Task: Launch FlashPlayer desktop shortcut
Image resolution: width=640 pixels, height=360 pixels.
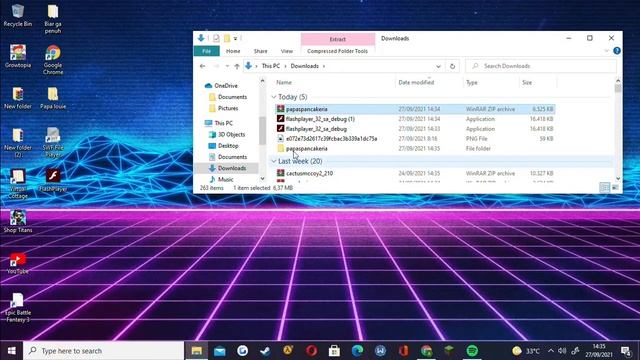Action: [53, 180]
